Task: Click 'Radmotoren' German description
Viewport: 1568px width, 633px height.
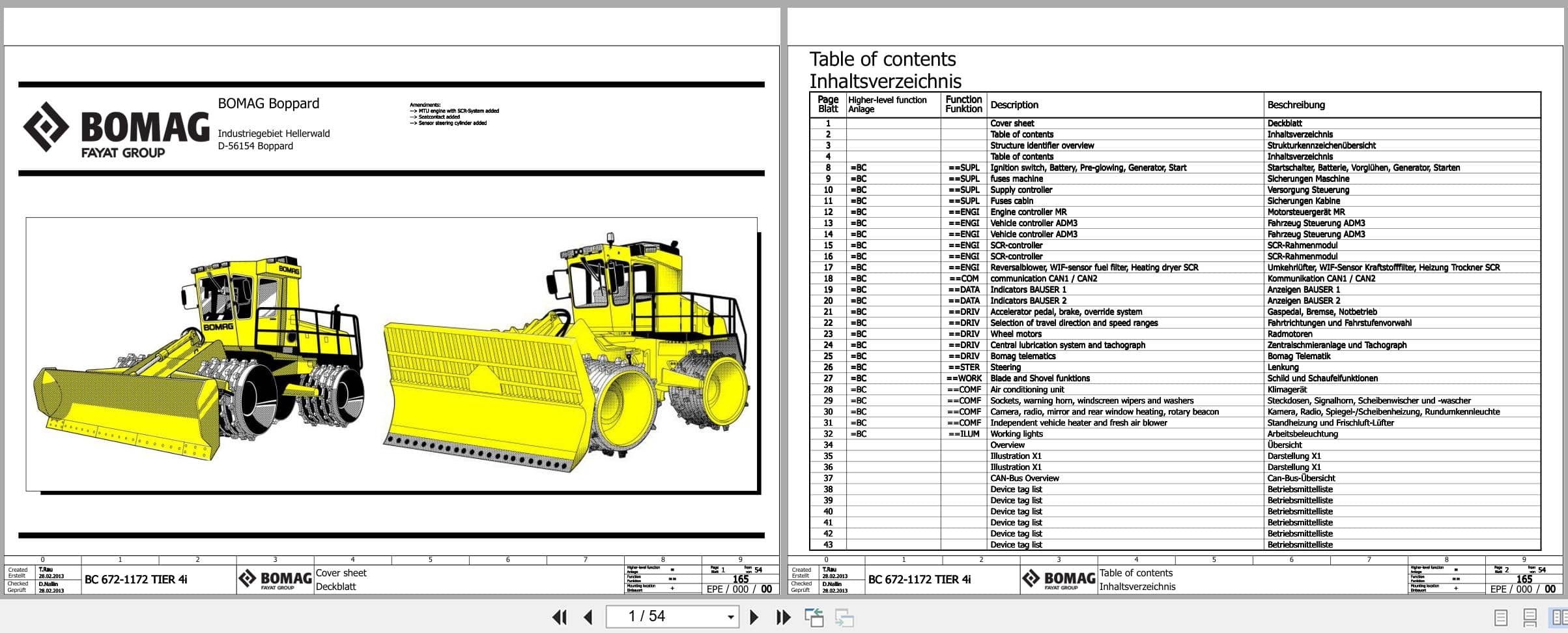Action: 1289,334
